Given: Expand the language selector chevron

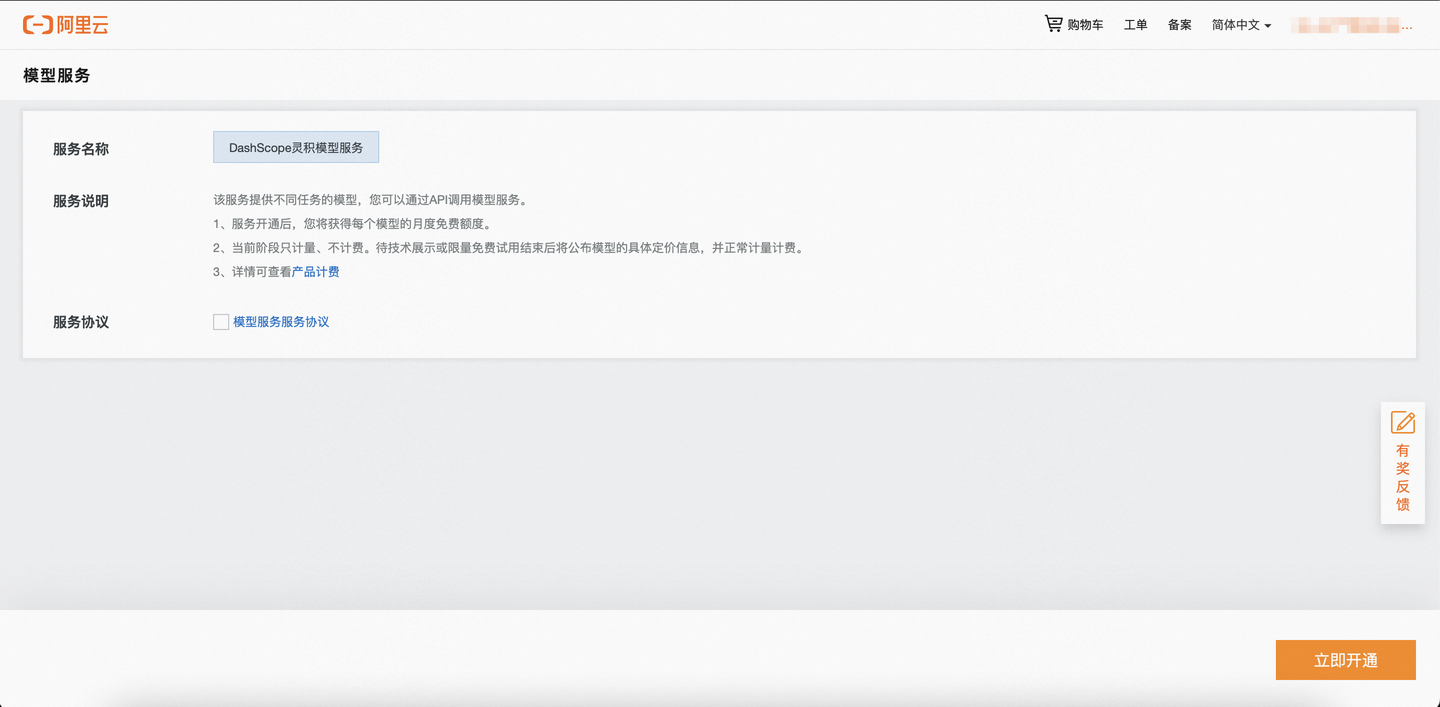Looking at the screenshot, I should pos(1267,26).
